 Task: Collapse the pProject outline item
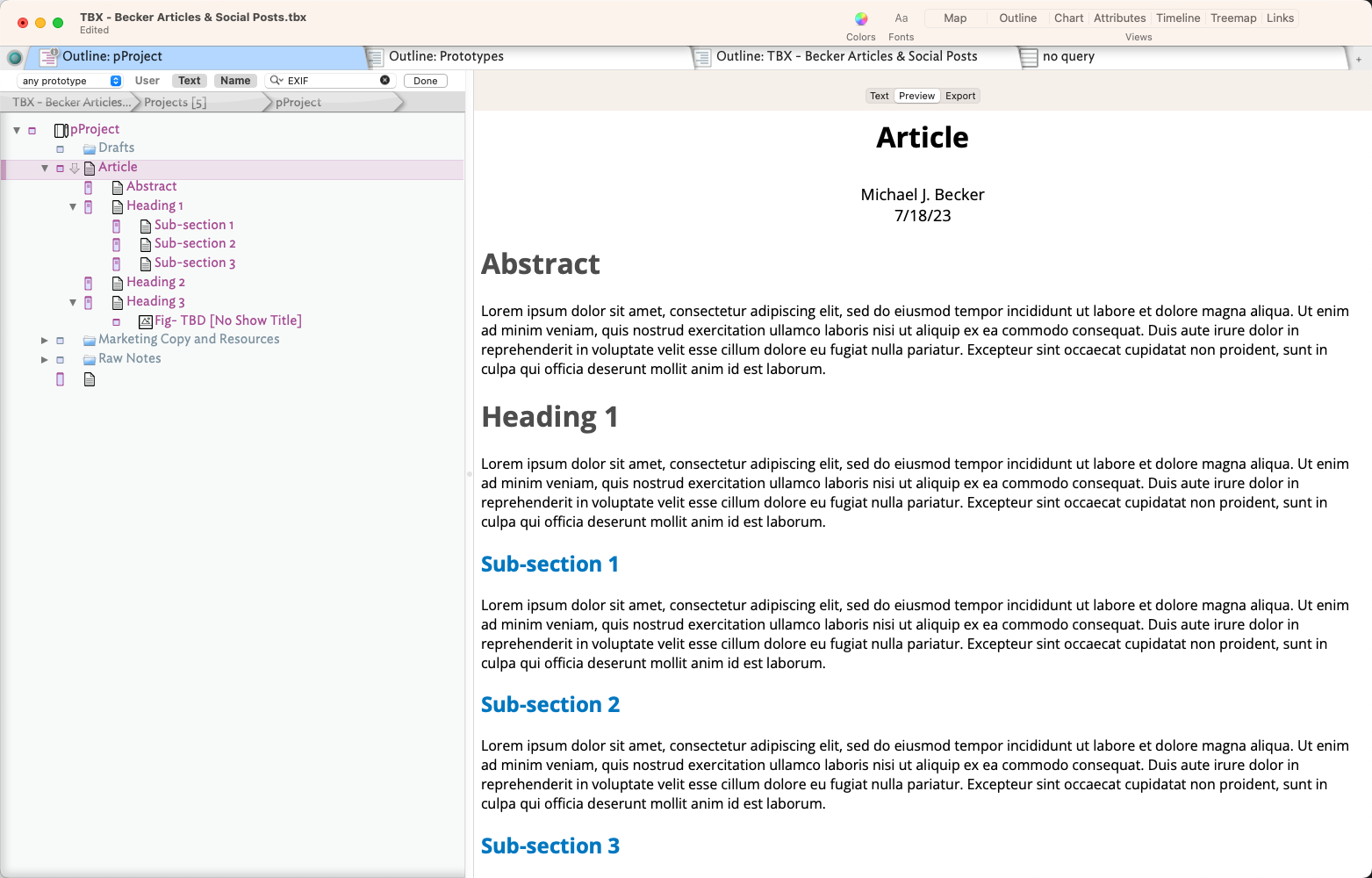point(17,130)
